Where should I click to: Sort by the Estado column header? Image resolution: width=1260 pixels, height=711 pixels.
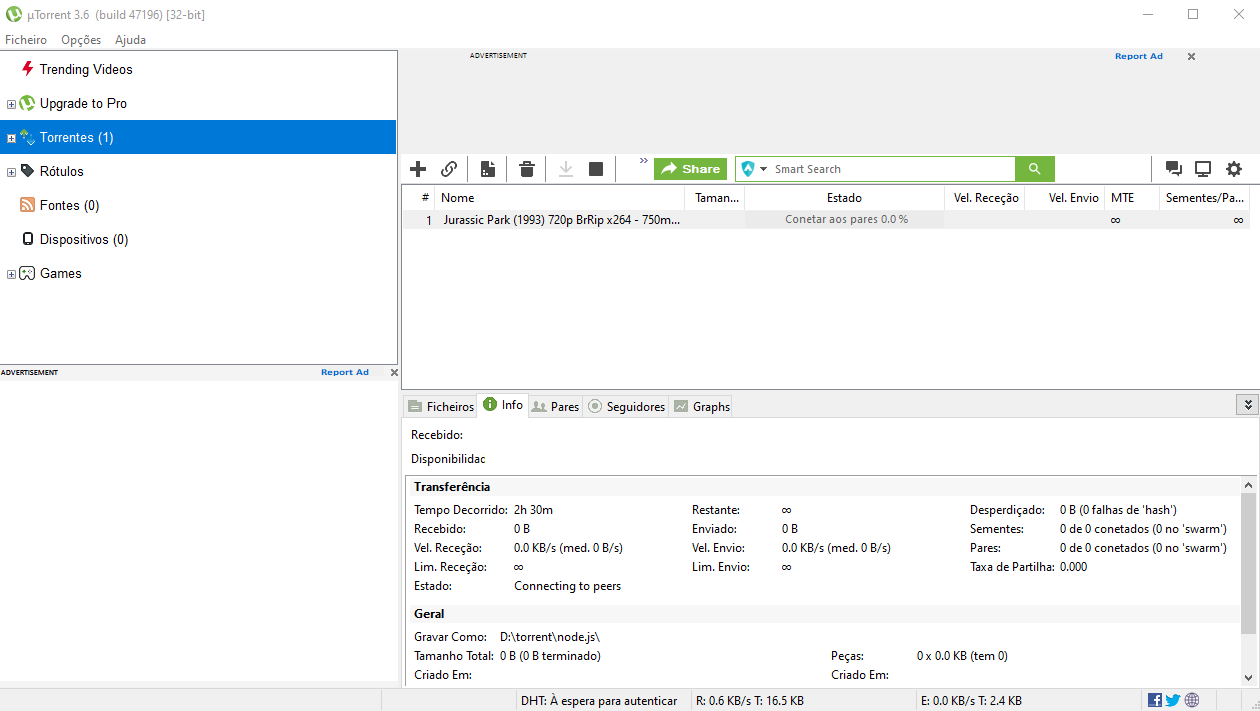[844, 198]
